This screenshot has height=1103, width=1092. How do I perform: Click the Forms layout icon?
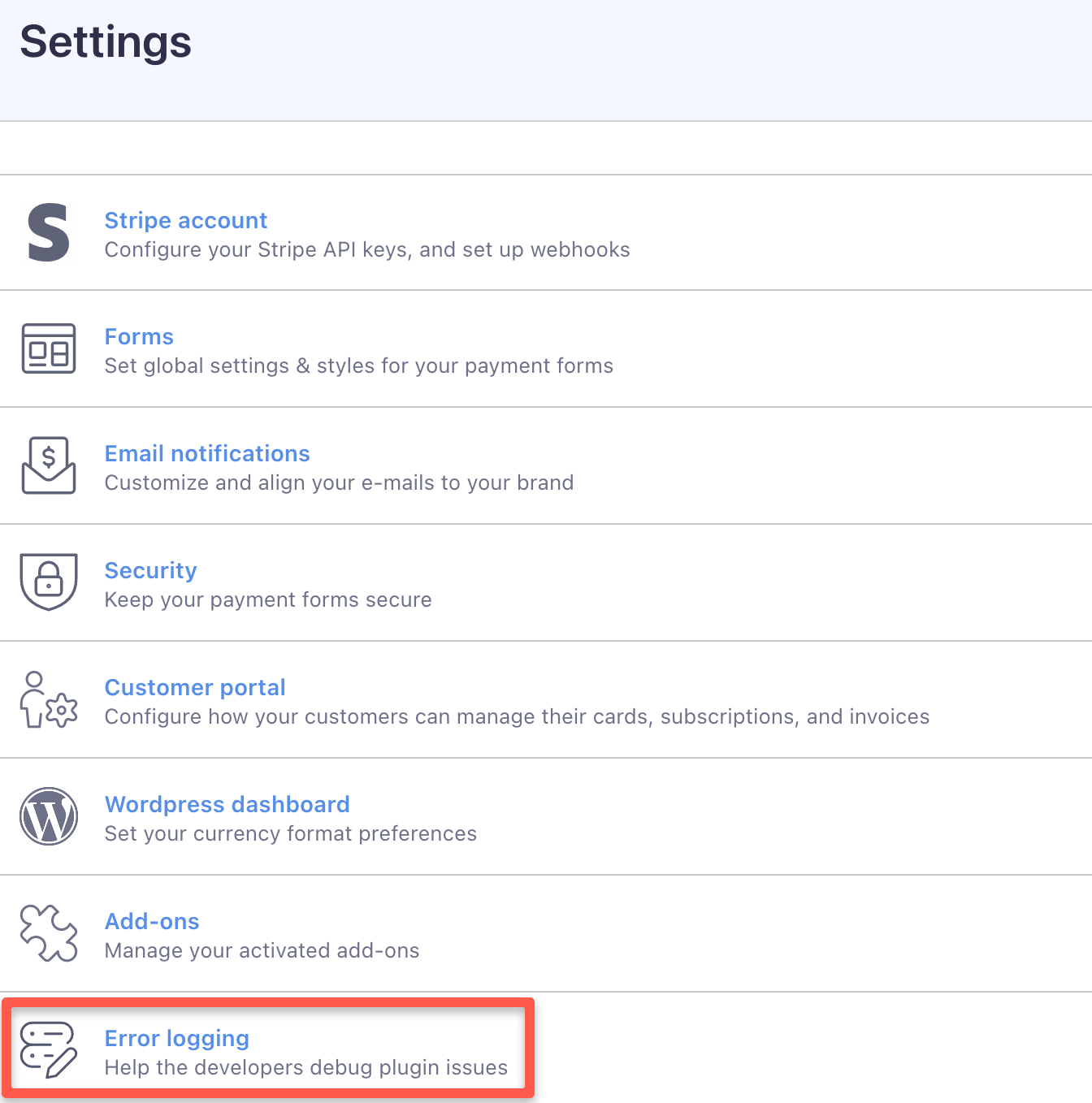[x=49, y=348]
